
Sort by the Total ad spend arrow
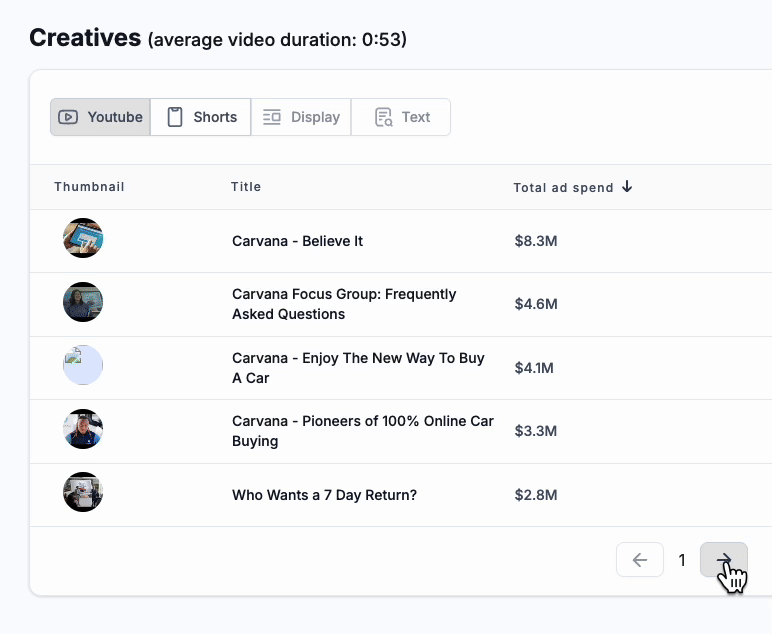pos(627,187)
